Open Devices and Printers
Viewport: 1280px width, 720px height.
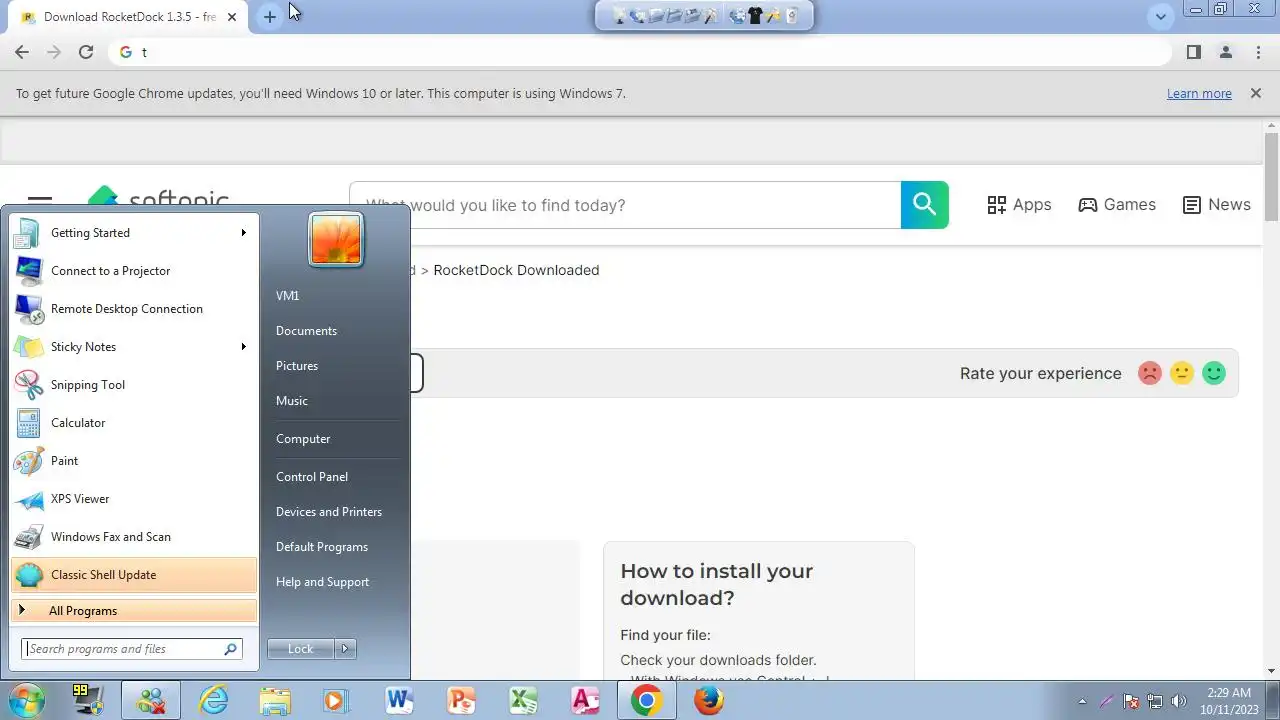pyautogui.click(x=329, y=512)
